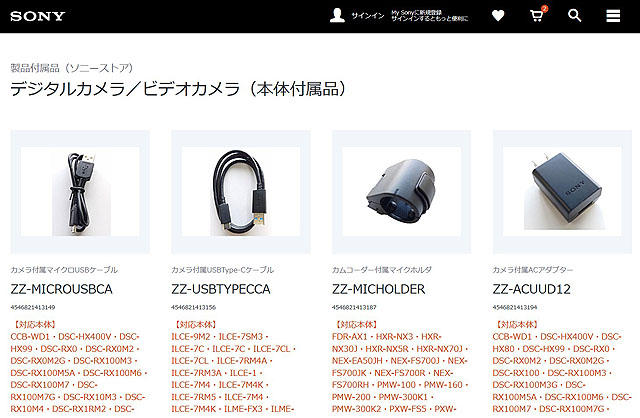
Task: Open the mic holder product image
Action: tap(402, 192)
